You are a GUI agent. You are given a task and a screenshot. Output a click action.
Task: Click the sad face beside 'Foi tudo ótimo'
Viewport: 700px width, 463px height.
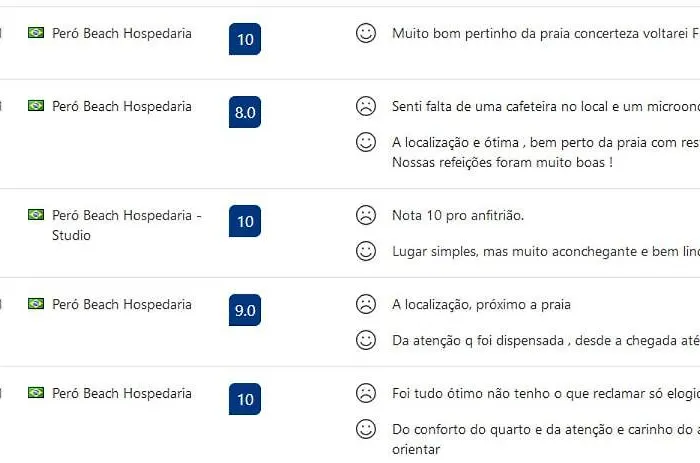pos(366,393)
